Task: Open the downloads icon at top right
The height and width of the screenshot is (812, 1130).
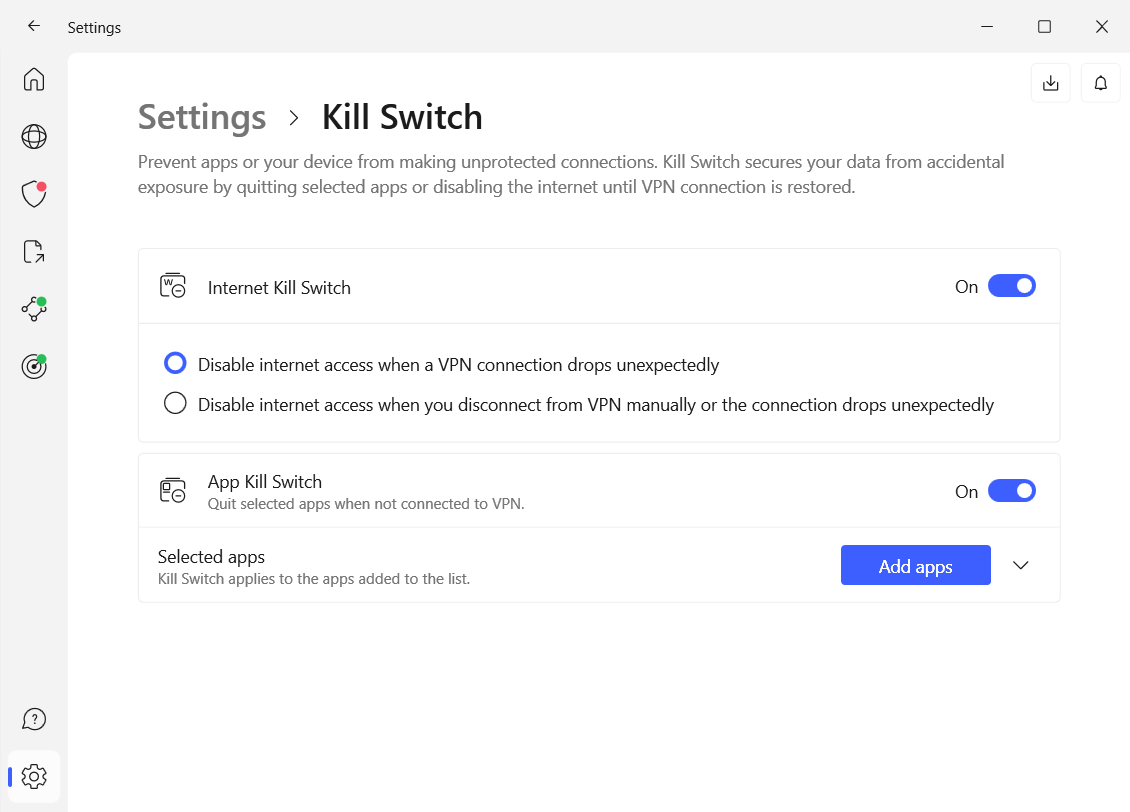Action: 1050,82
